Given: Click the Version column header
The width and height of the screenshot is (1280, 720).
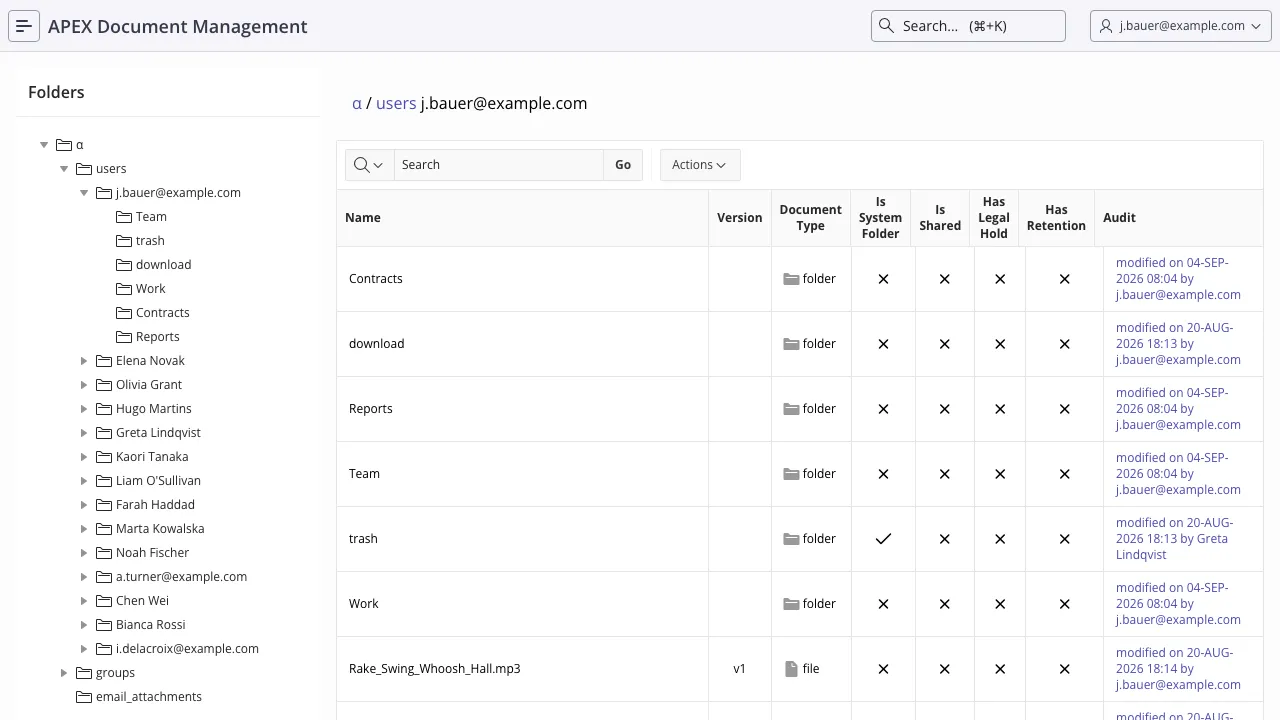Looking at the screenshot, I should [x=740, y=218].
